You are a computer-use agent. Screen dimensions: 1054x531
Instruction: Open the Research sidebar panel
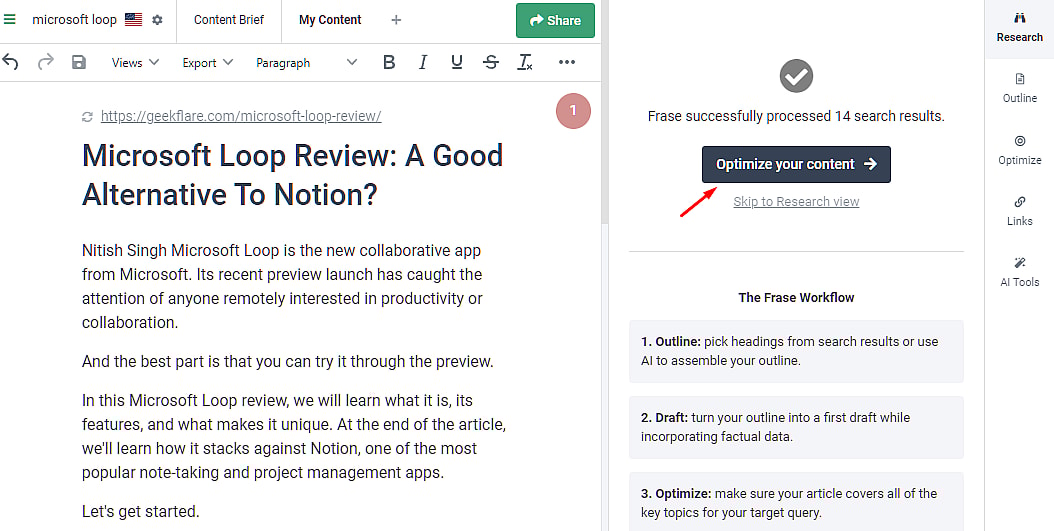[x=1020, y=28]
